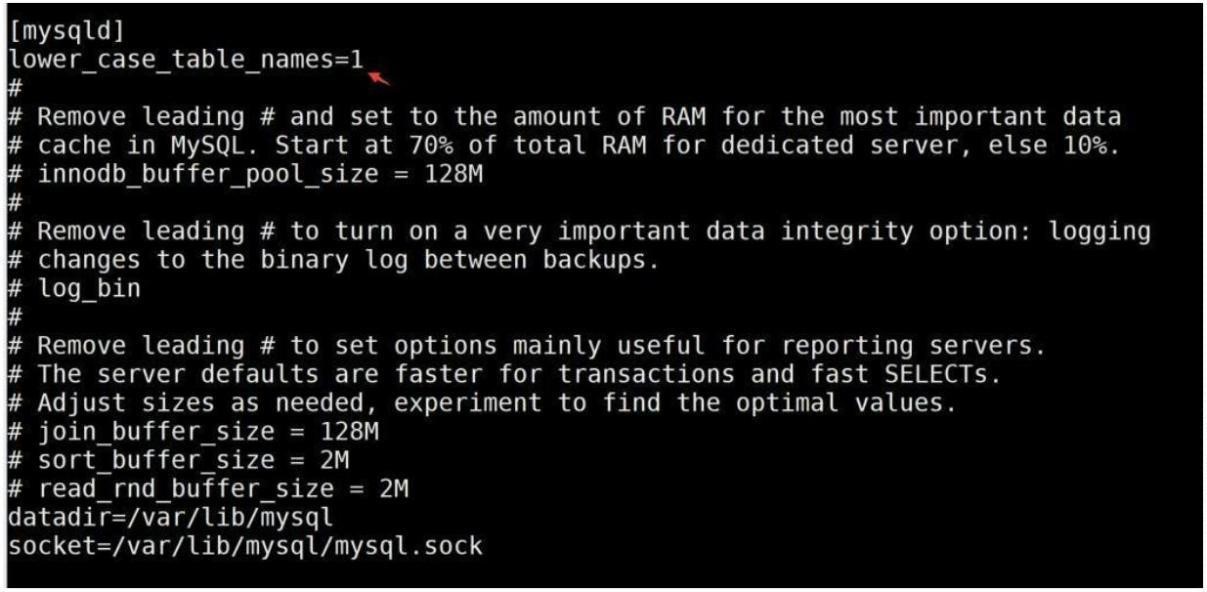The height and width of the screenshot is (592, 1207).
Task: Click the [mysqld] section header line
Action: point(67,31)
